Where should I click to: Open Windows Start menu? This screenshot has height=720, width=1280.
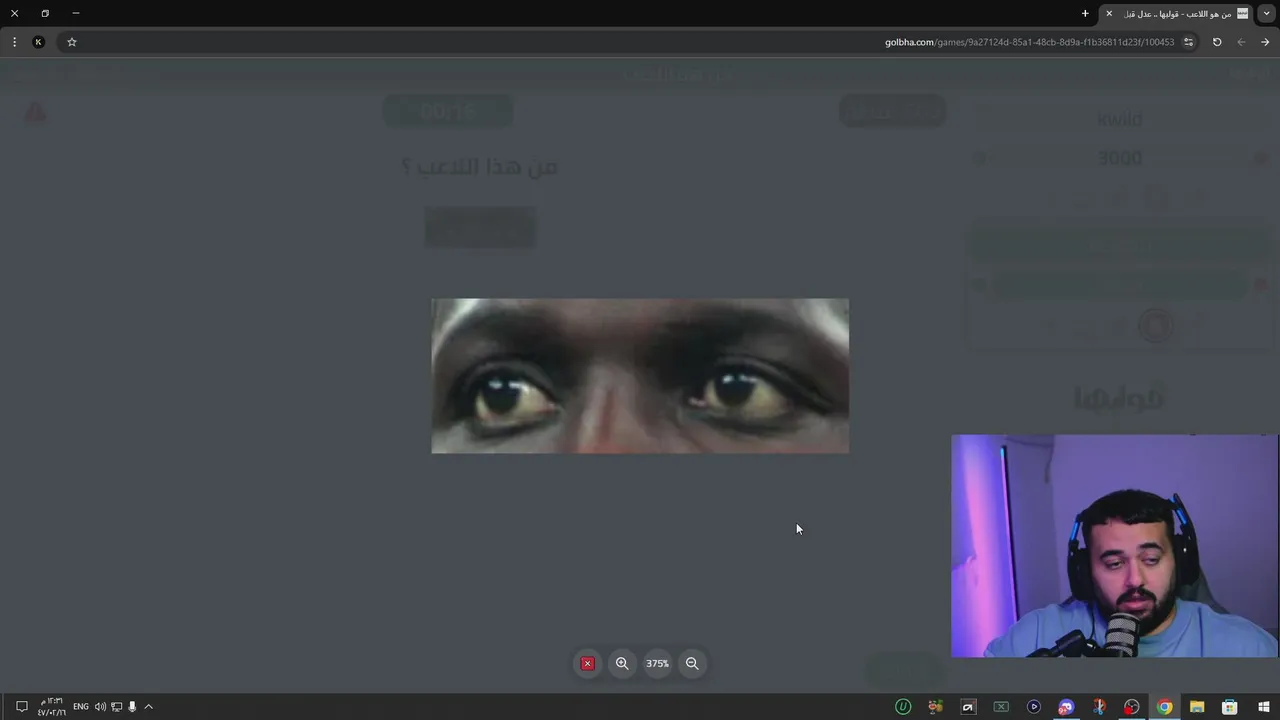pyautogui.click(x=1264, y=707)
